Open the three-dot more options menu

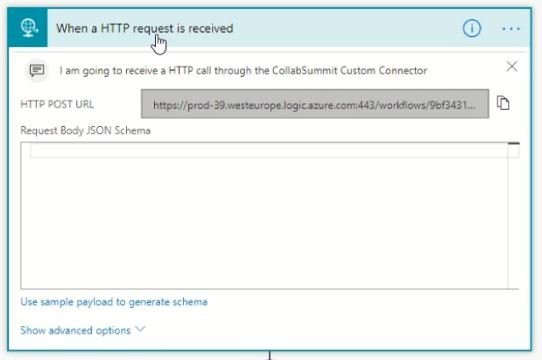[511, 29]
